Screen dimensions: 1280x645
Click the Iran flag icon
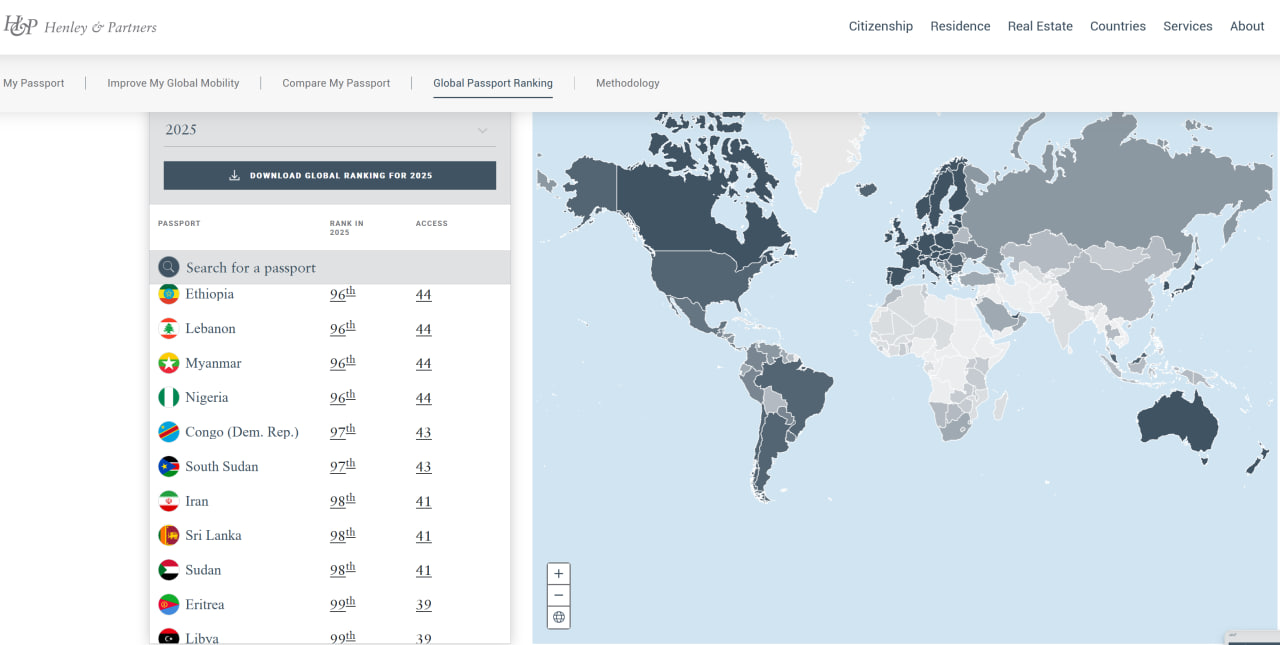pyautogui.click(x=169, y=501)
